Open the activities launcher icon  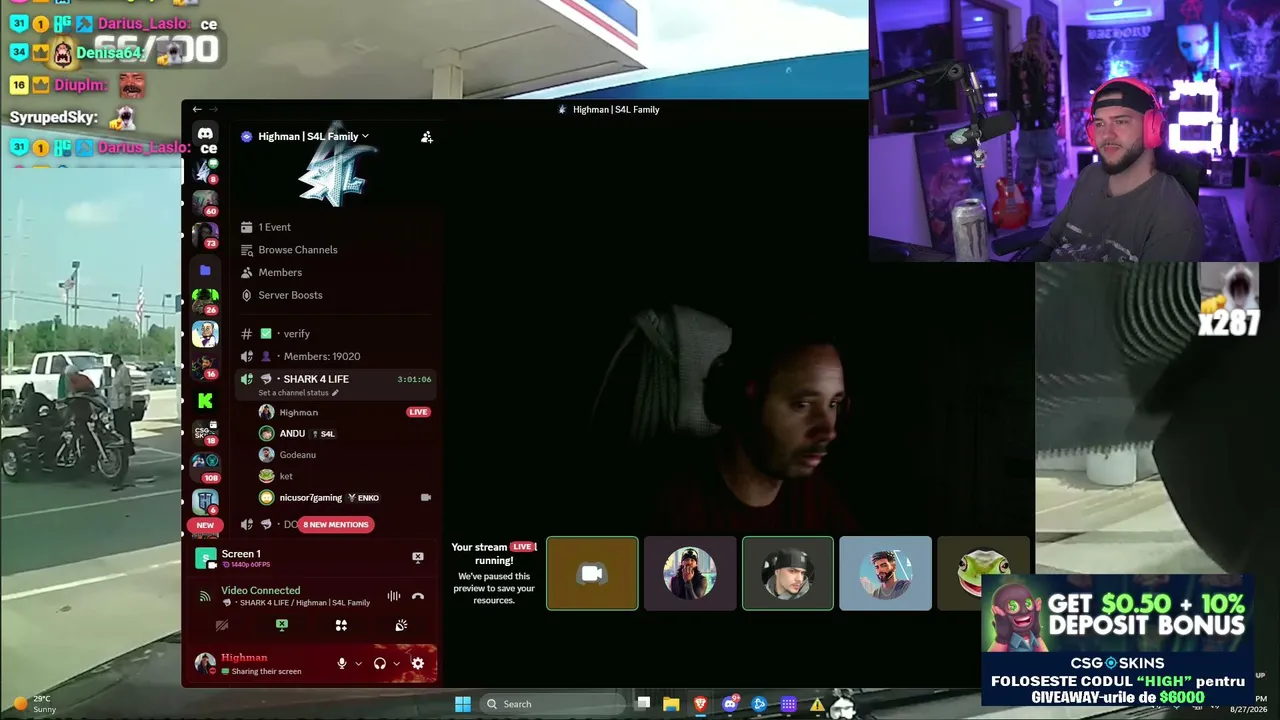[341, 625]
